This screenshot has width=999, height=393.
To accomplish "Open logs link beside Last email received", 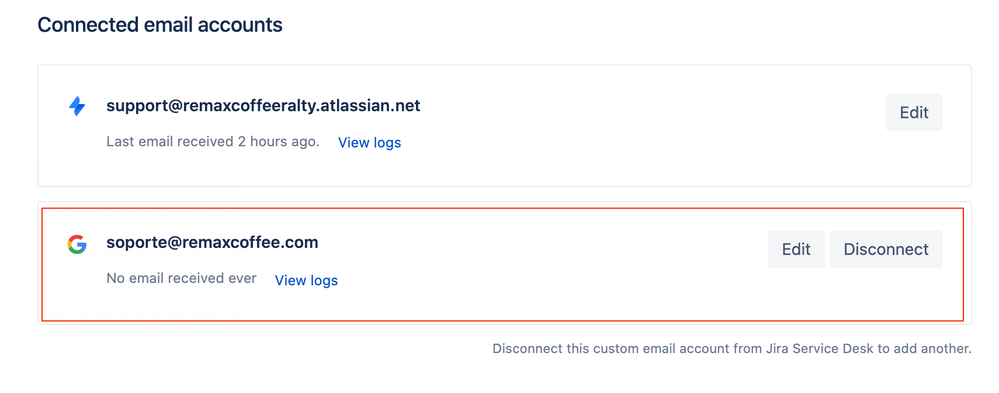I will [x=370, y=143].
